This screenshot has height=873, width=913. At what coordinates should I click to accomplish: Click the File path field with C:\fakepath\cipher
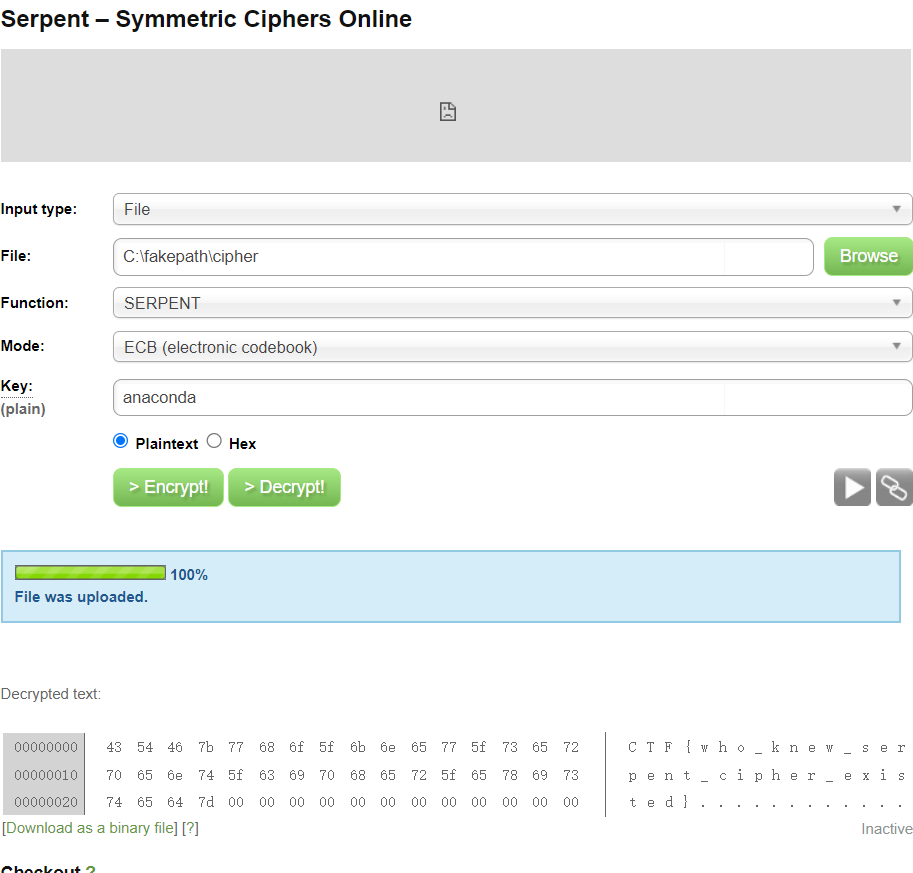462,256
